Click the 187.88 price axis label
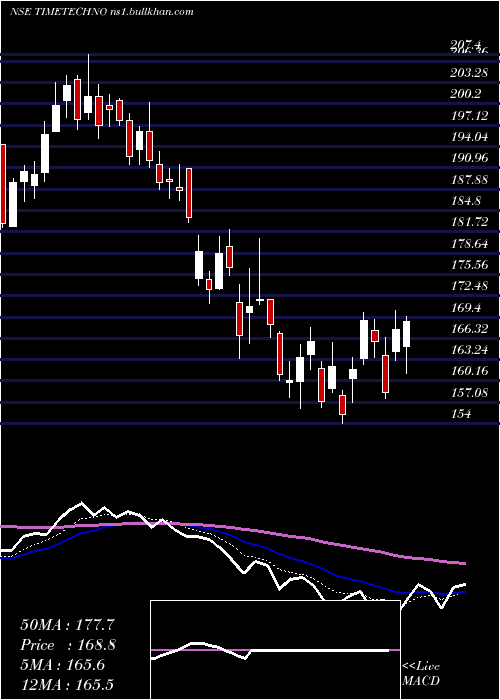Image resolution: width=500 pixels, height=700 pixels. (x=469, y=179)
